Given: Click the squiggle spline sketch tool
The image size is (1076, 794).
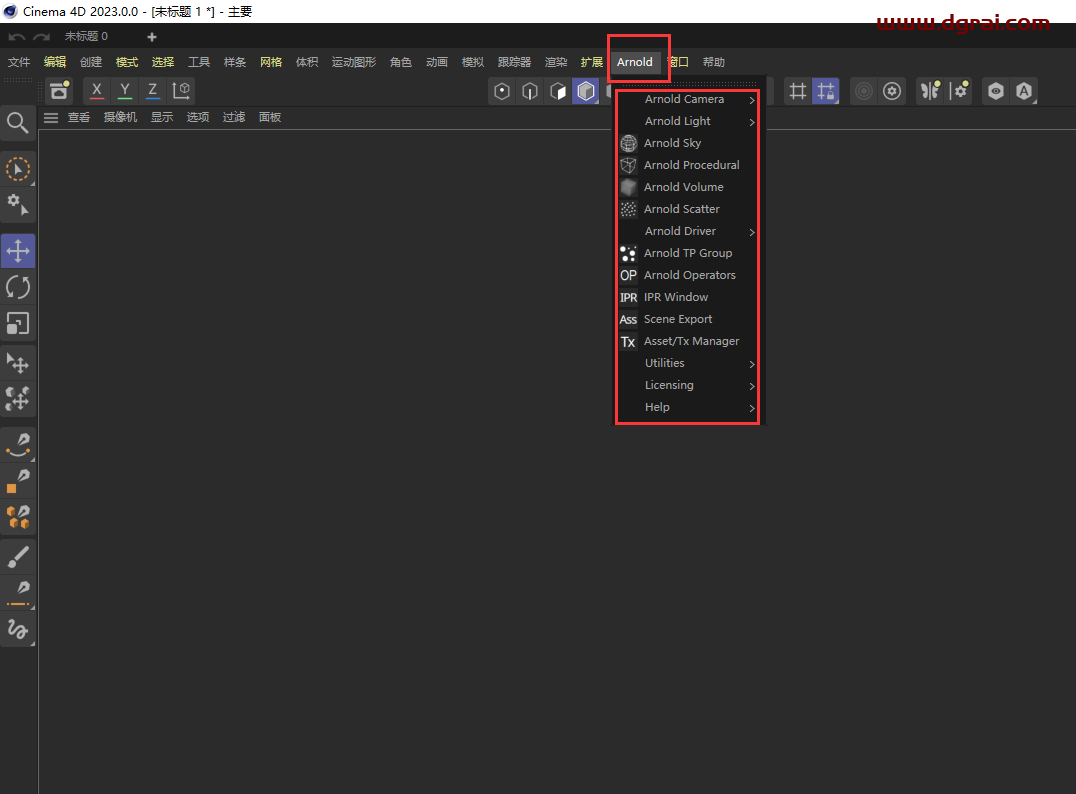Looking at the screenshot, I should [x=18, y=629].
